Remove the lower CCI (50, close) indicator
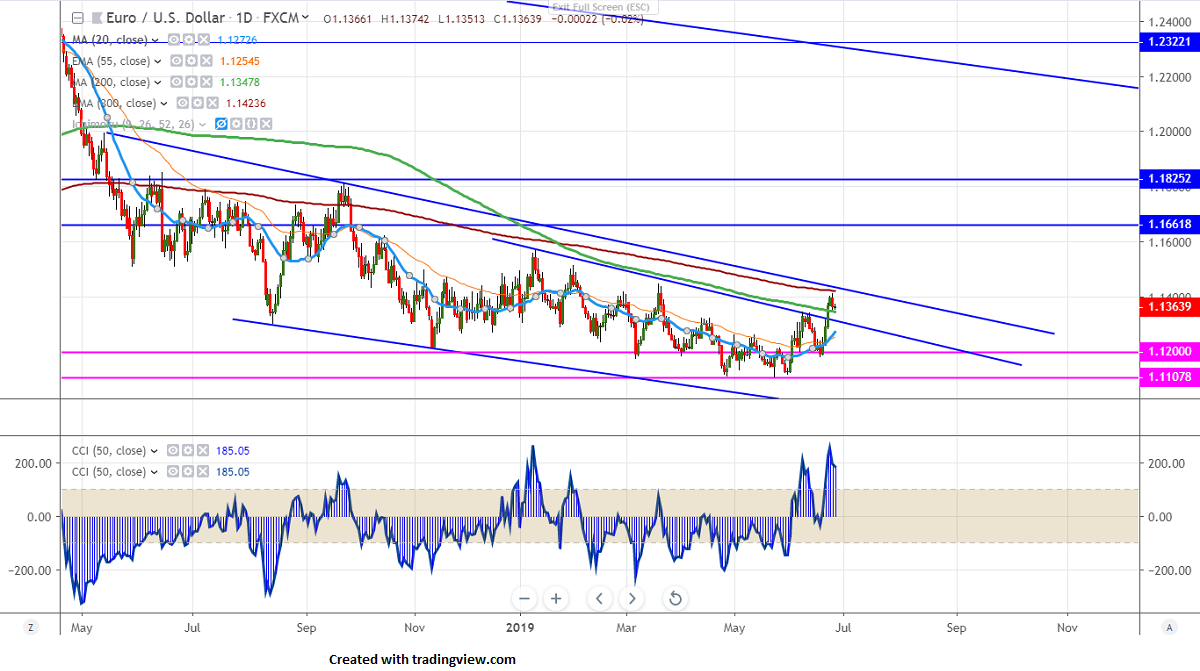 tap(203, 472)
